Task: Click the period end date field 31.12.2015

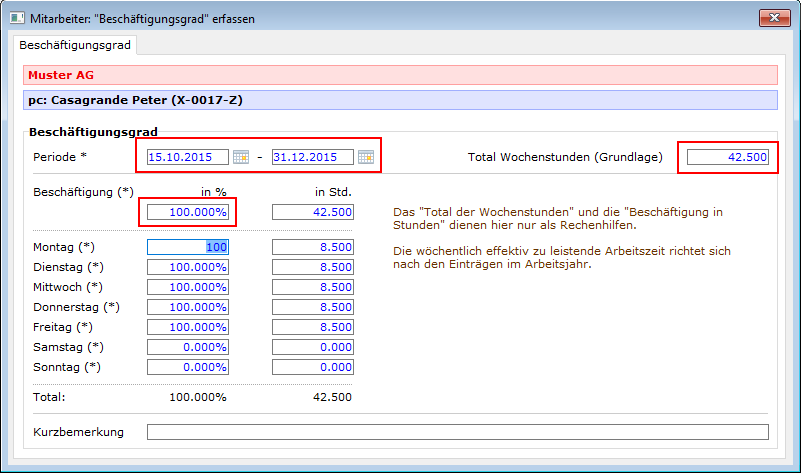Action: [312, 157]
